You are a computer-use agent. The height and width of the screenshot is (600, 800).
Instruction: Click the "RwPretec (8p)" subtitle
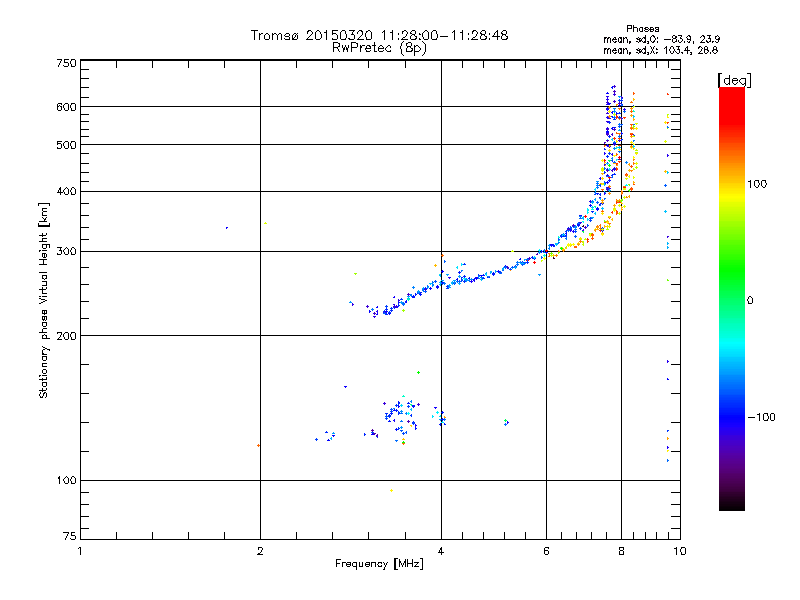pos(379,48)
